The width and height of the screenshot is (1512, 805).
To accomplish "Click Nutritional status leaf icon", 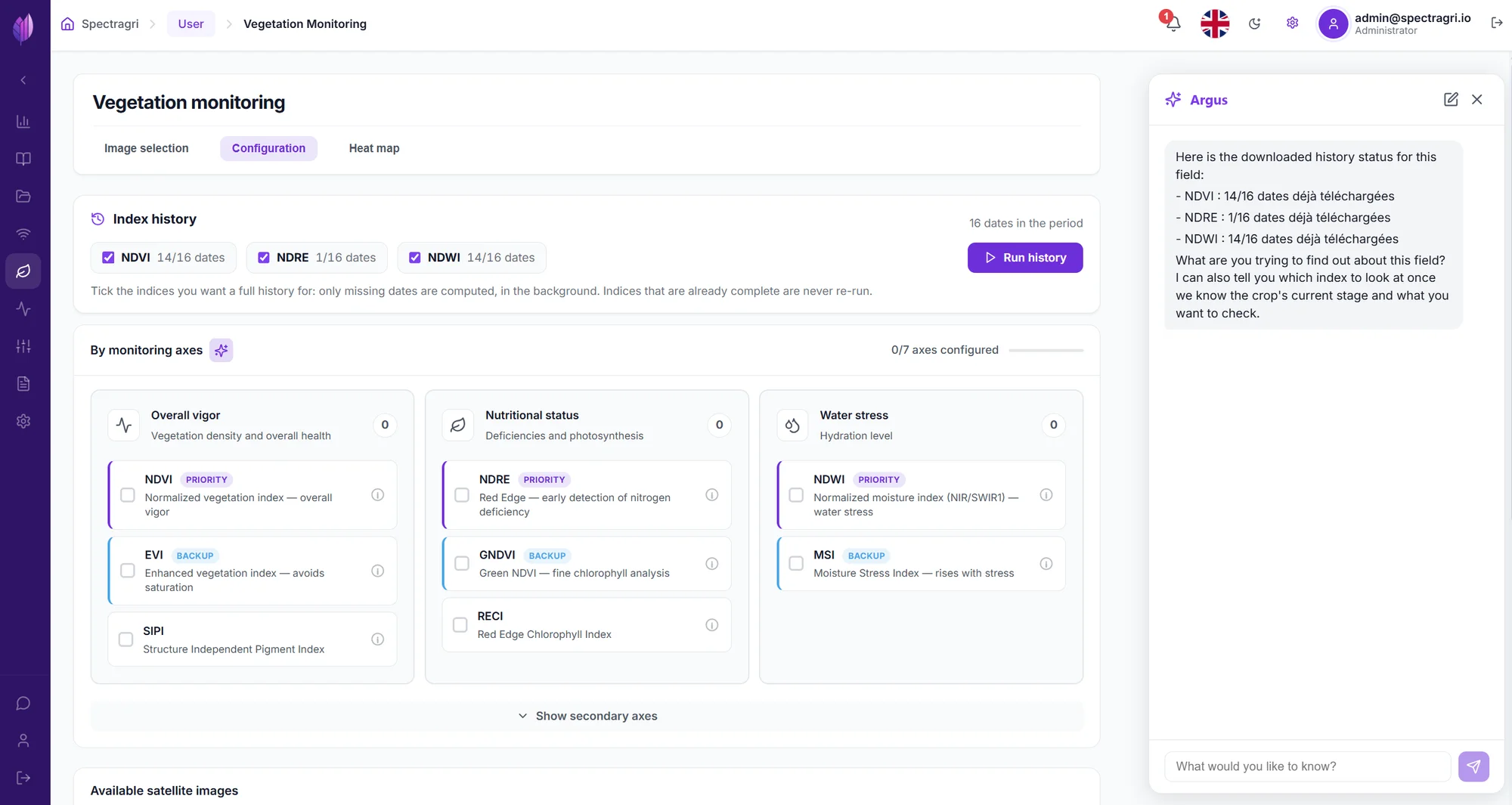I will click(x=458, y=426).
